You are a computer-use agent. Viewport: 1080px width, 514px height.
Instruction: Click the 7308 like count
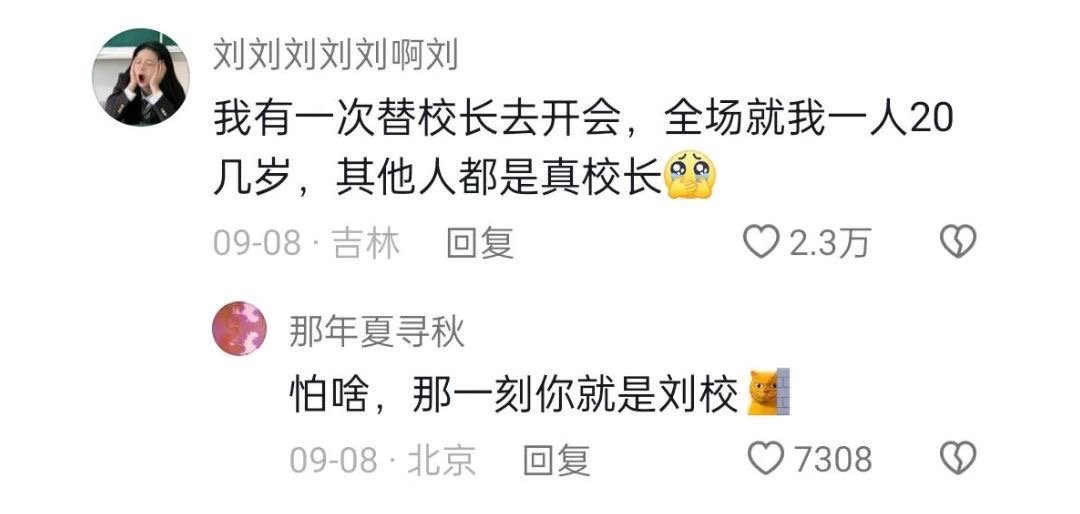pos(833,460)
